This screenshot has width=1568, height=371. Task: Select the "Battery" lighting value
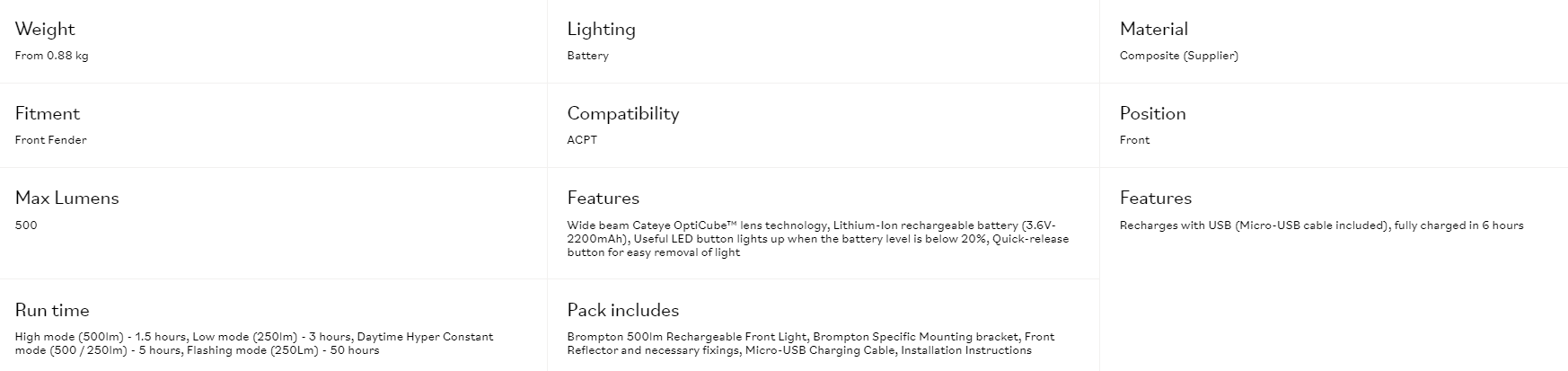pos(587,56)
